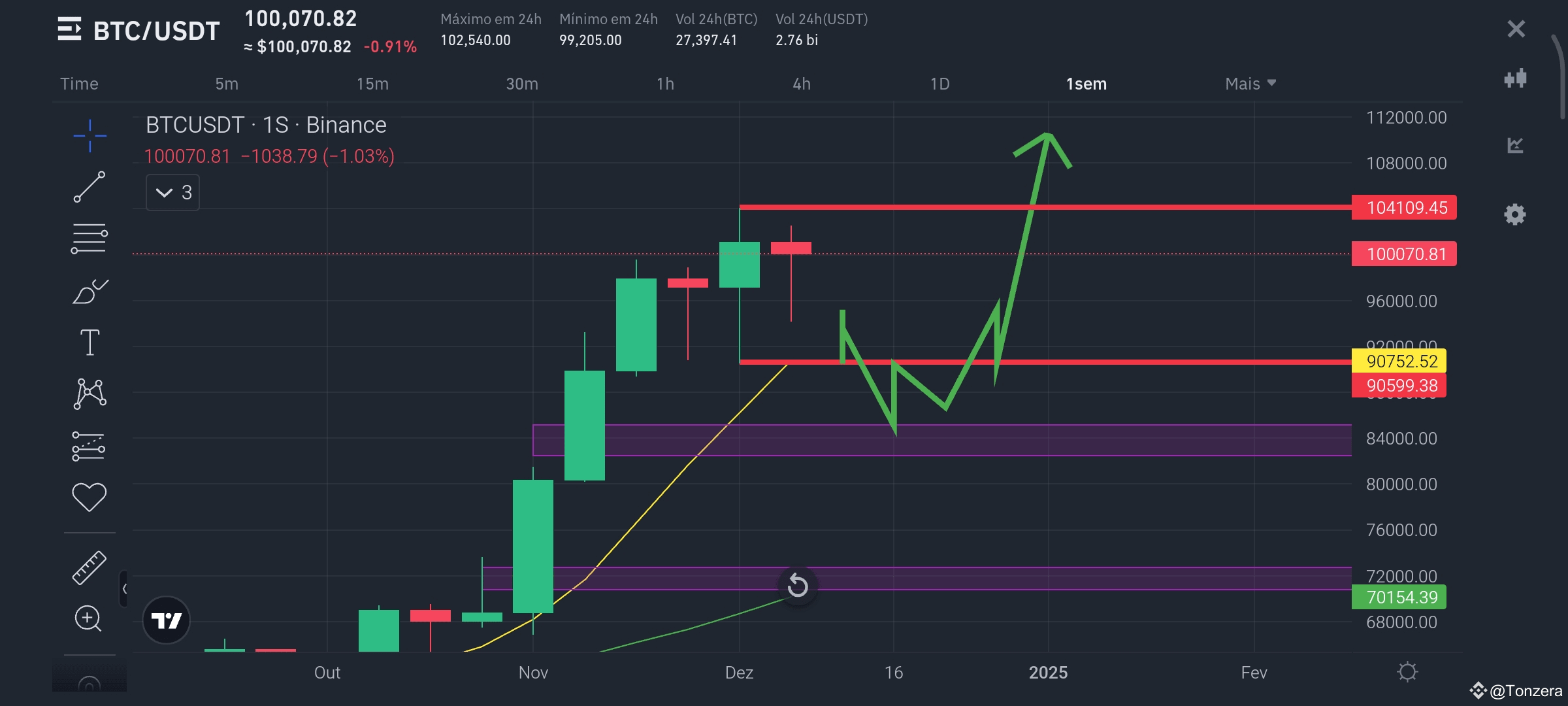Select the text annotation tool
This screenshot has width=1568, height=706.
[90, 342]
